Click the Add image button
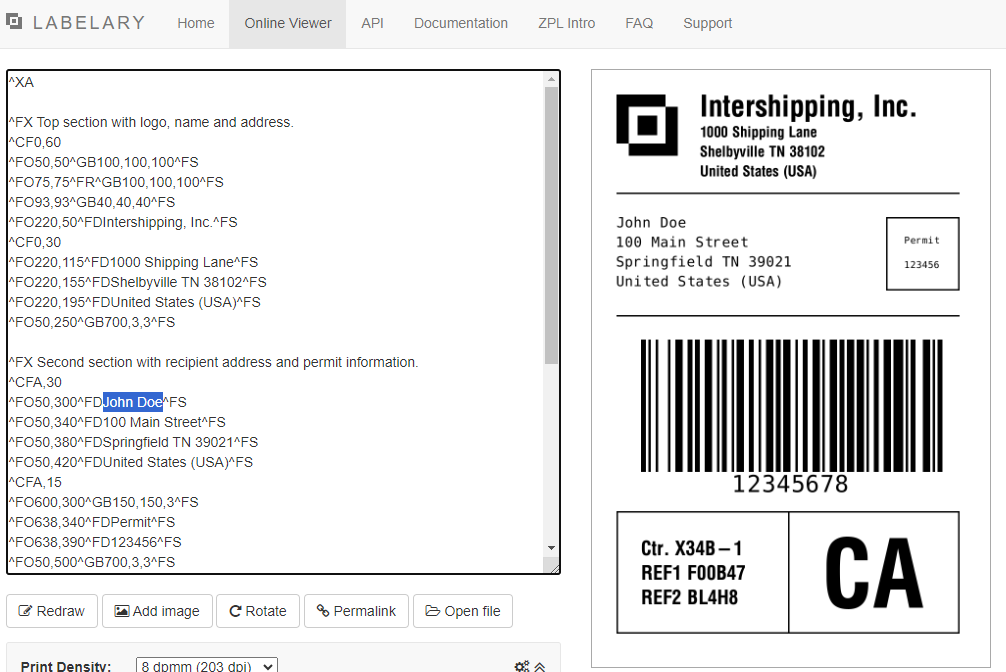This screenshot has width=1006, height=672. [157, 611]
